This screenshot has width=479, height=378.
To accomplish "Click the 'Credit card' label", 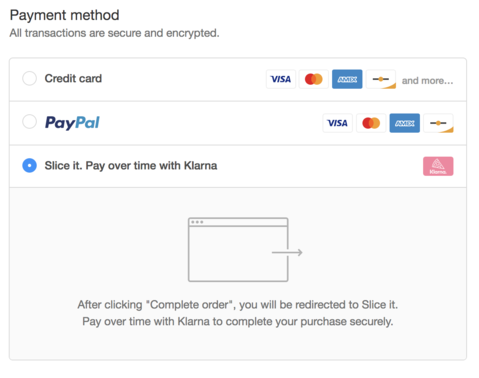I will click(73, 78).
